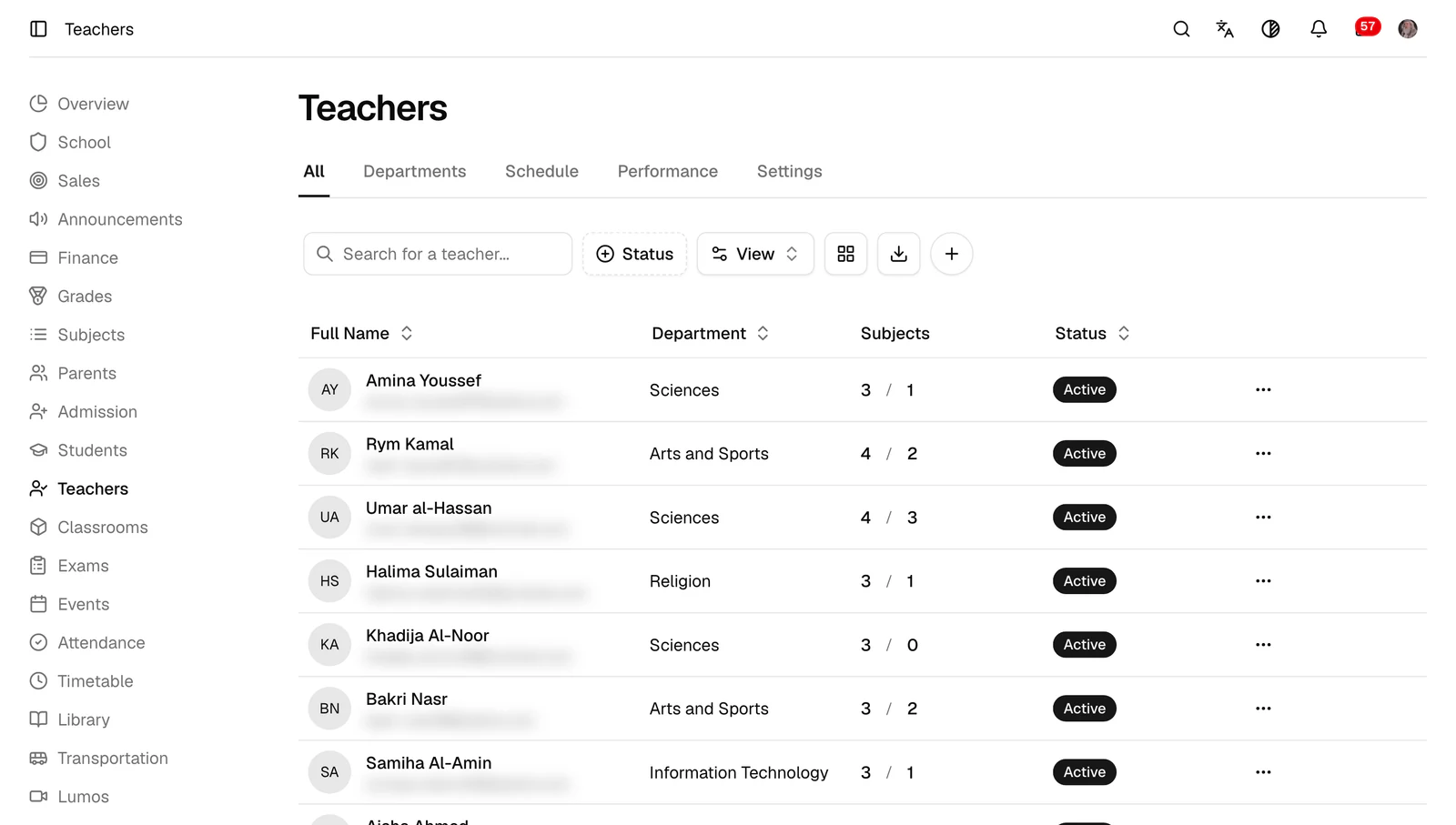This screenshot has width=1456, height=825.
Task: Open Halima Sulaiman's profile name
Action: coord(431,571)
